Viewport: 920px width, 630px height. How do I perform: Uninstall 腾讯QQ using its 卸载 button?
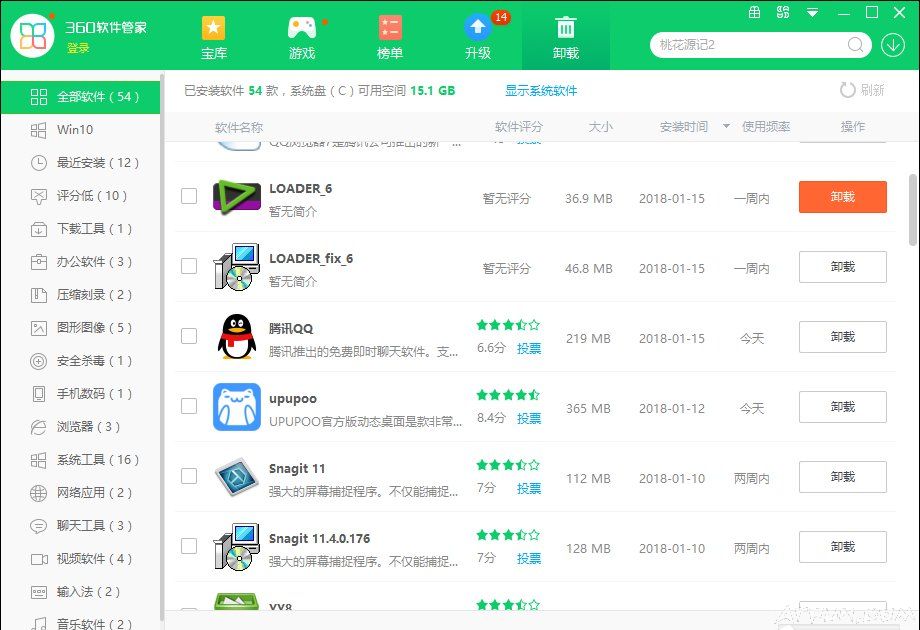point(842,337)
